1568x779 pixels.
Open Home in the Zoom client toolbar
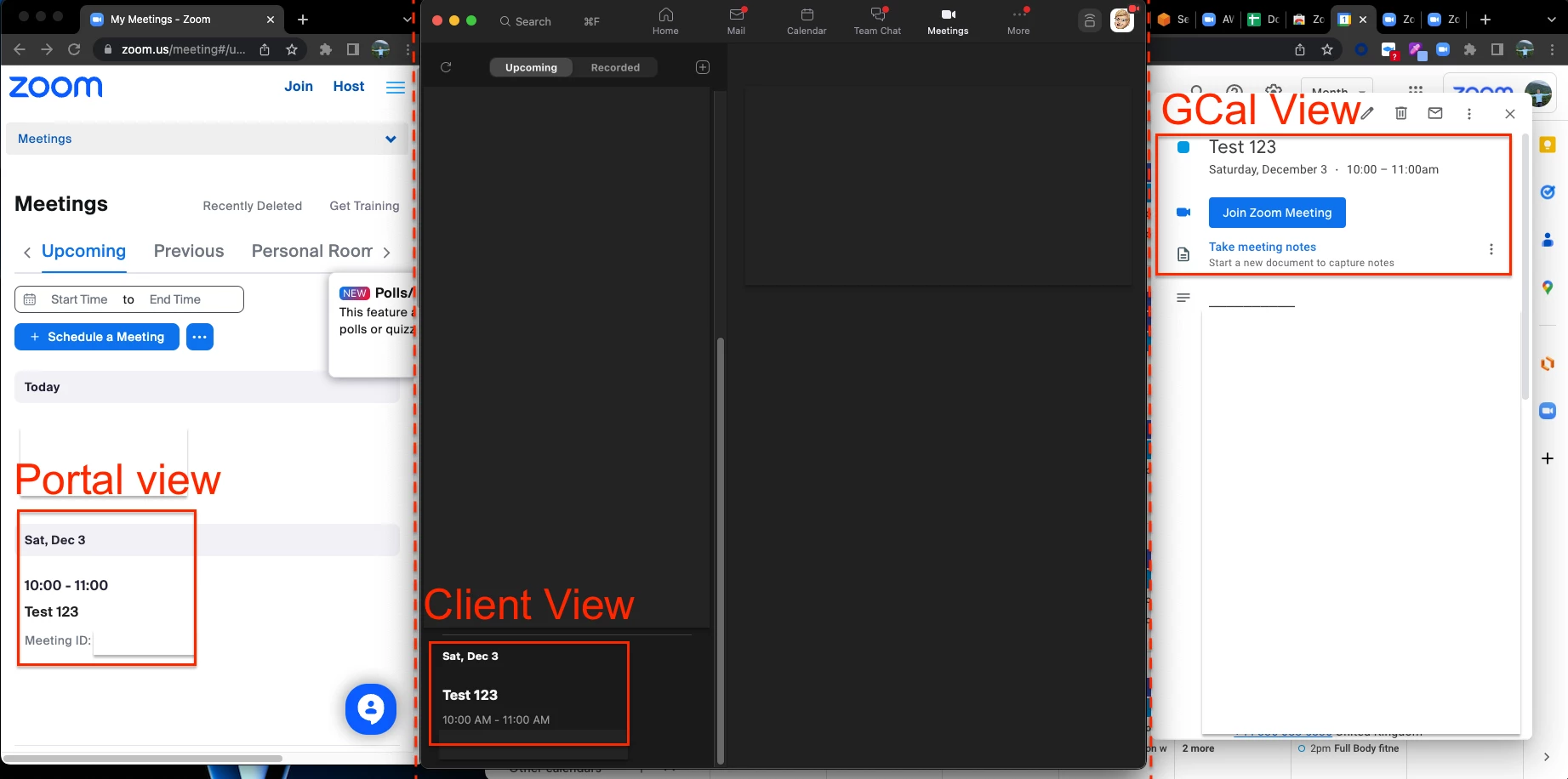tap(665, 21)
